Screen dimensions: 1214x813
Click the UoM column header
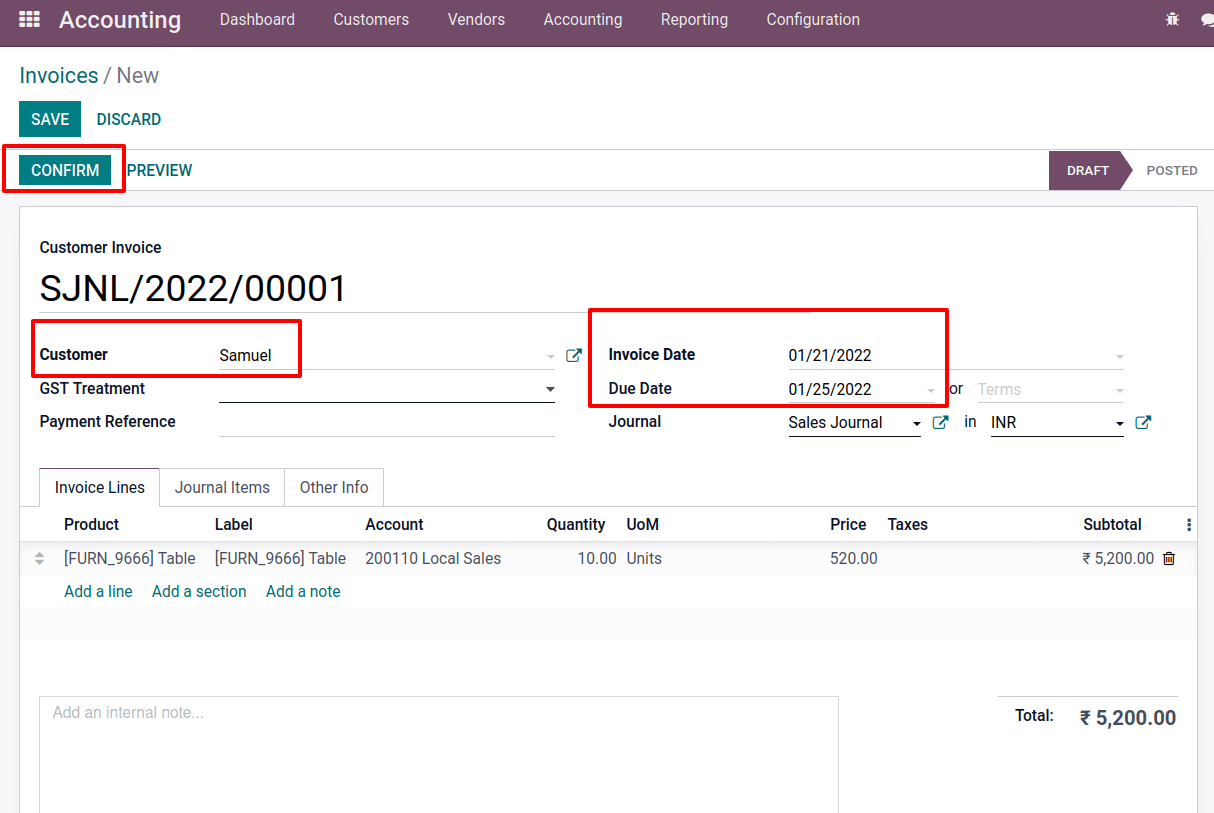[x=642, y=525]
